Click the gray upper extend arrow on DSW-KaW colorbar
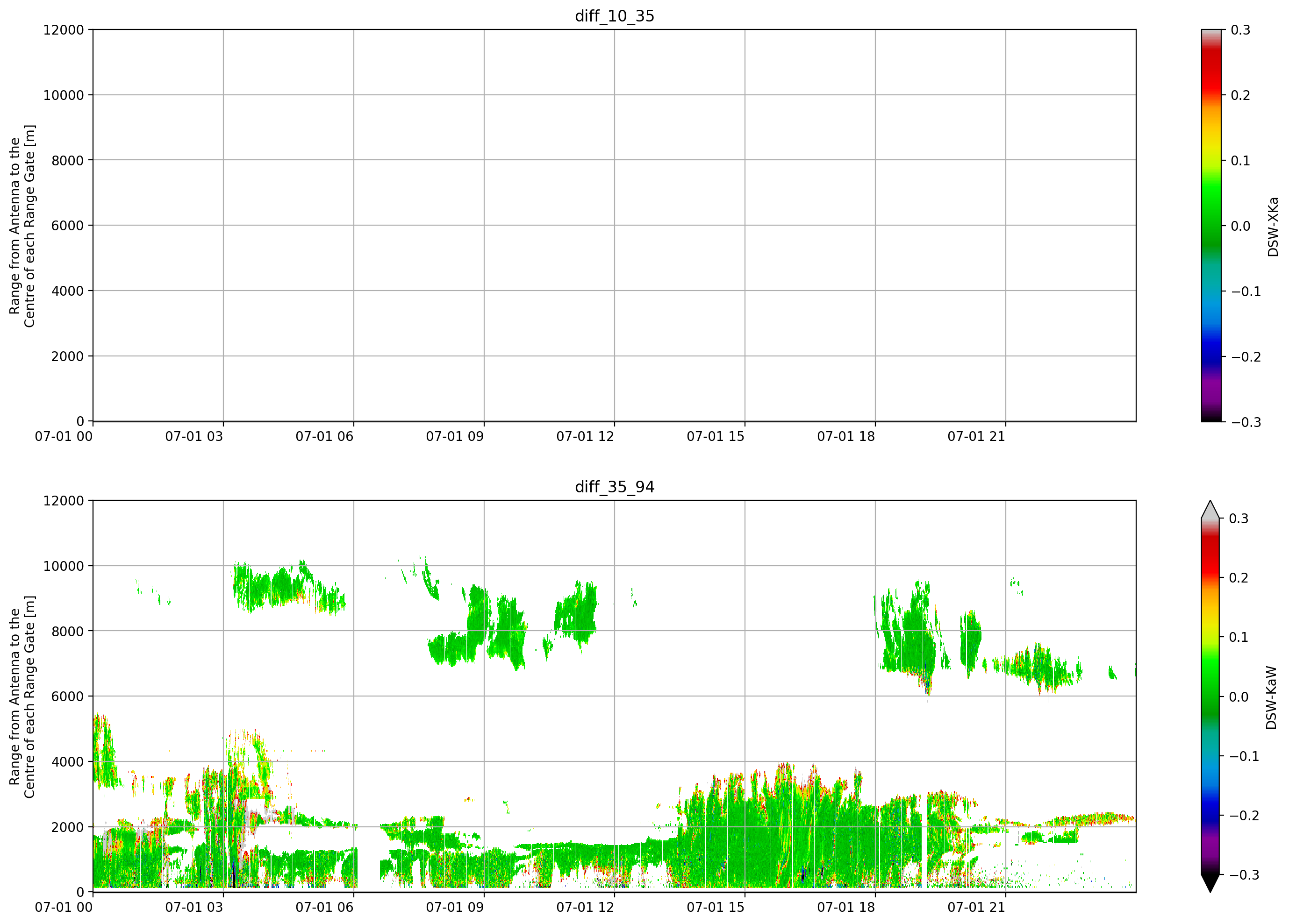The image size is (1289, 924). click(x=1210, y=511)
